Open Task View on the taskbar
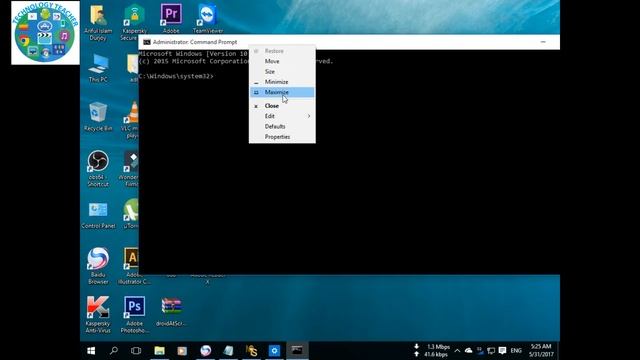 [x=136, y=351]
